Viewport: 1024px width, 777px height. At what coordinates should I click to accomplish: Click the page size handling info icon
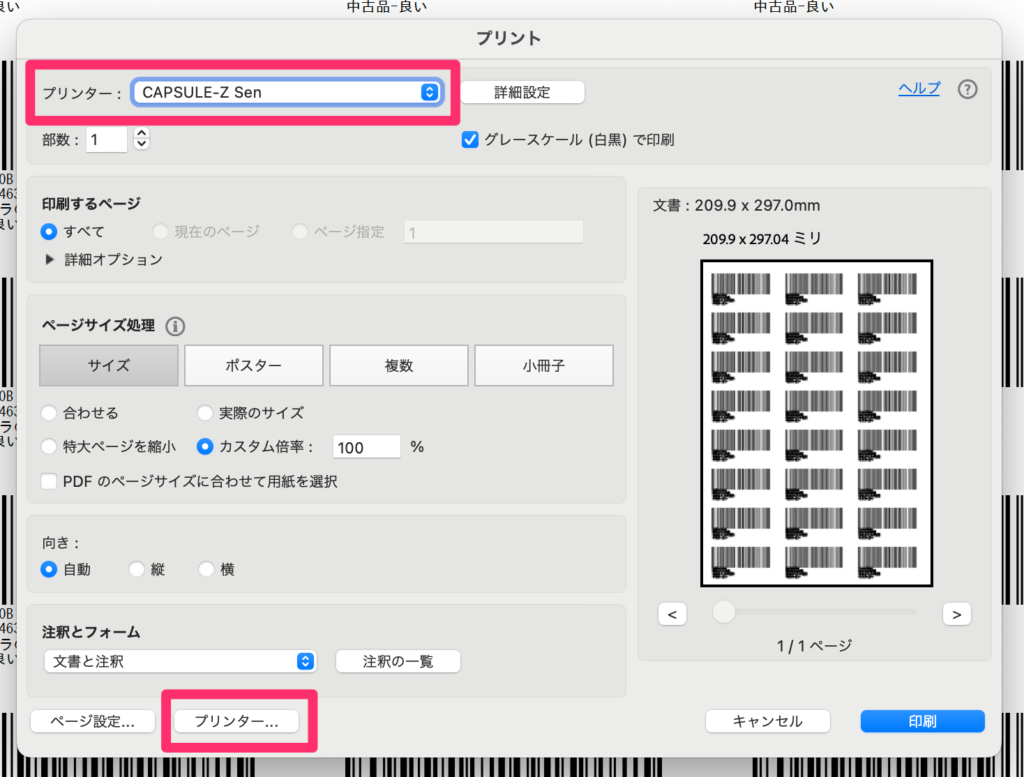175,326
